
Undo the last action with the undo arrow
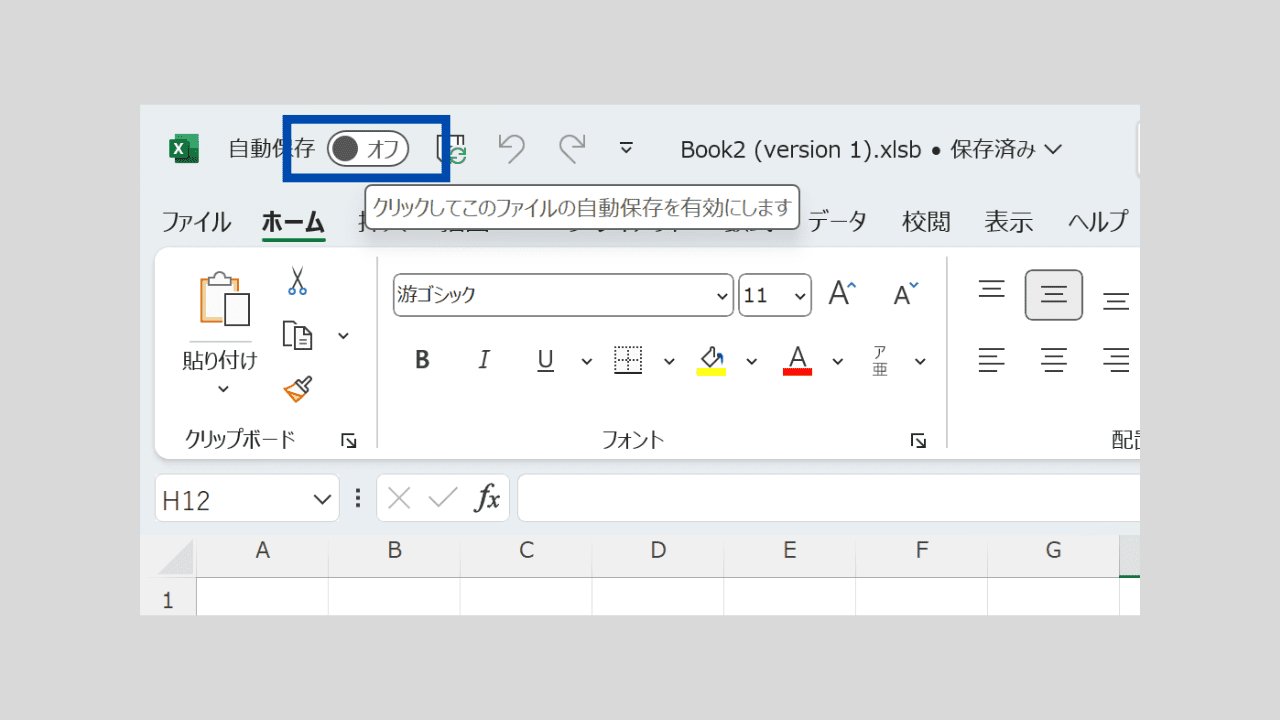511,149
